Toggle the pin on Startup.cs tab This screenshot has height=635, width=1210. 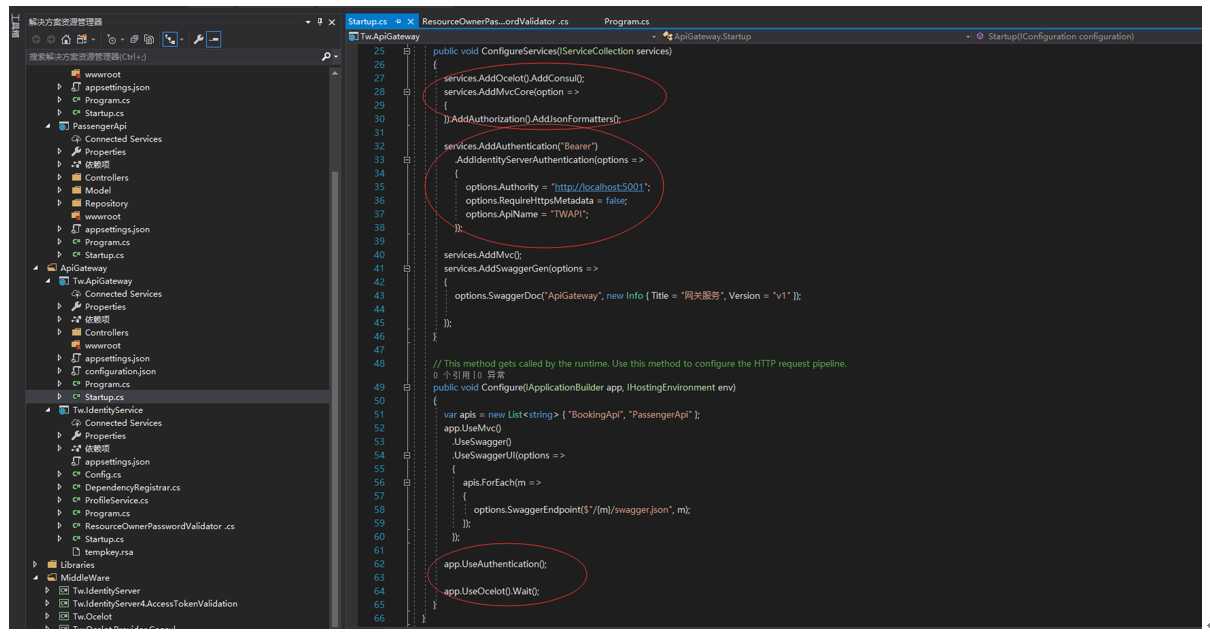[398, 21]
